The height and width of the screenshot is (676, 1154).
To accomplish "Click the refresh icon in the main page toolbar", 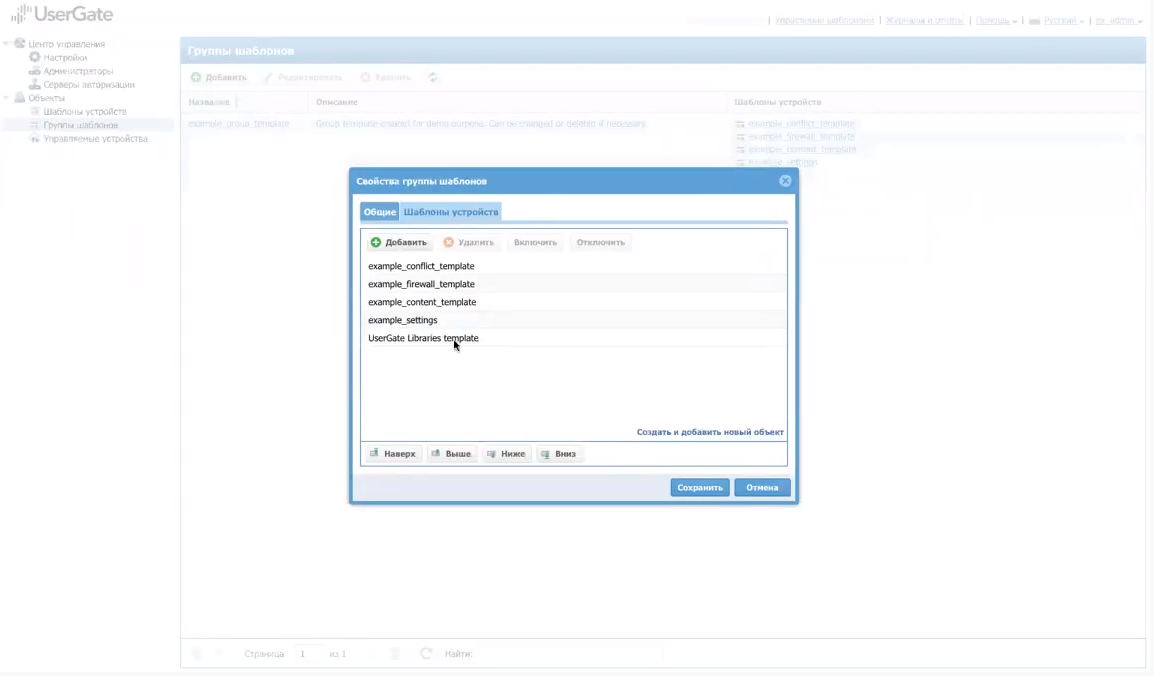I will point(433,77).
